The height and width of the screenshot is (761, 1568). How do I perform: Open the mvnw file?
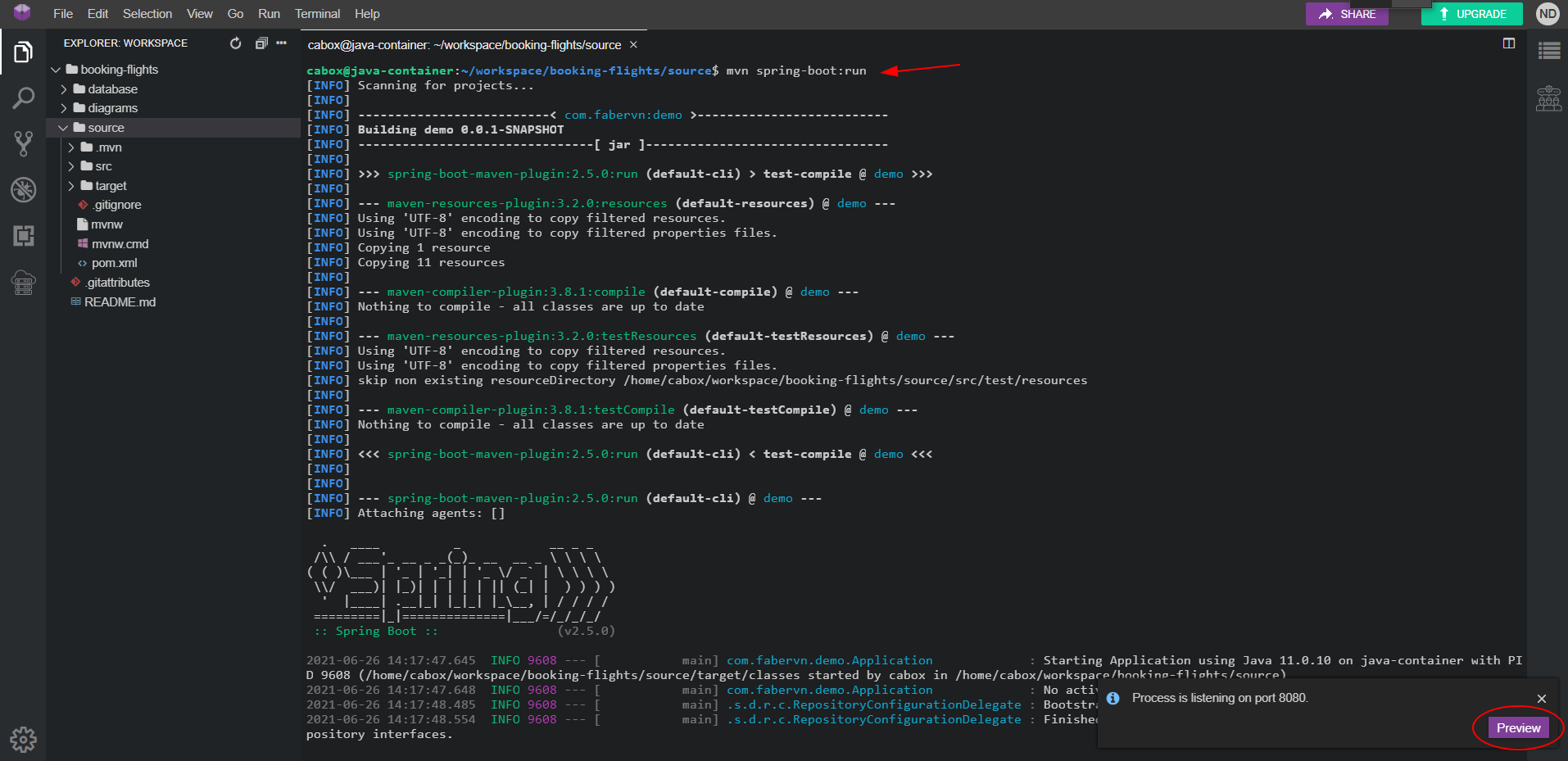106,224
